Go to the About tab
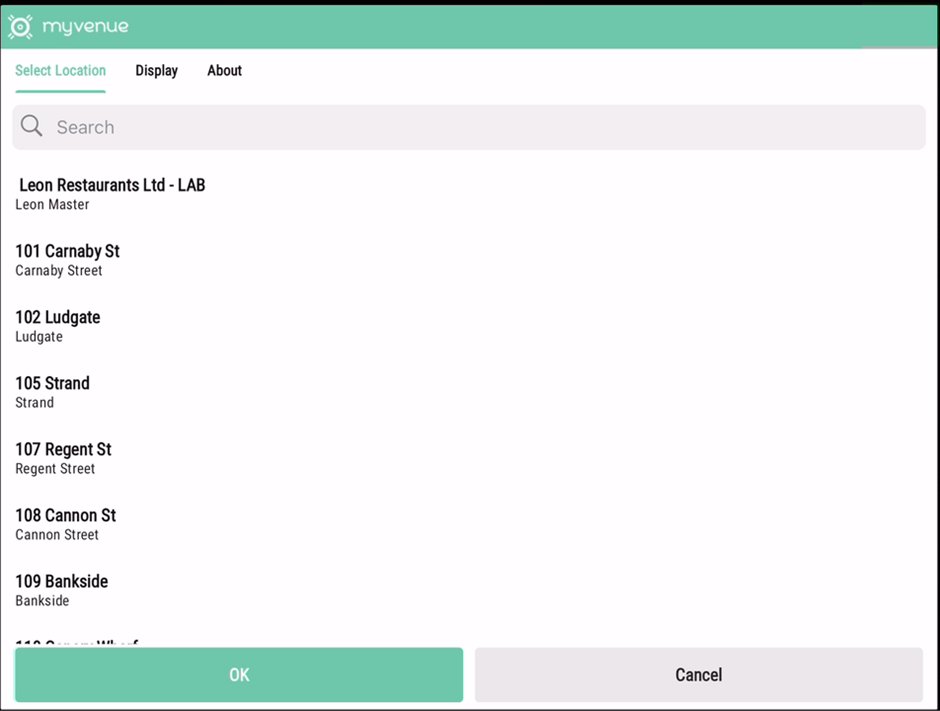This screenshot has height=711, width=940. 224,71
